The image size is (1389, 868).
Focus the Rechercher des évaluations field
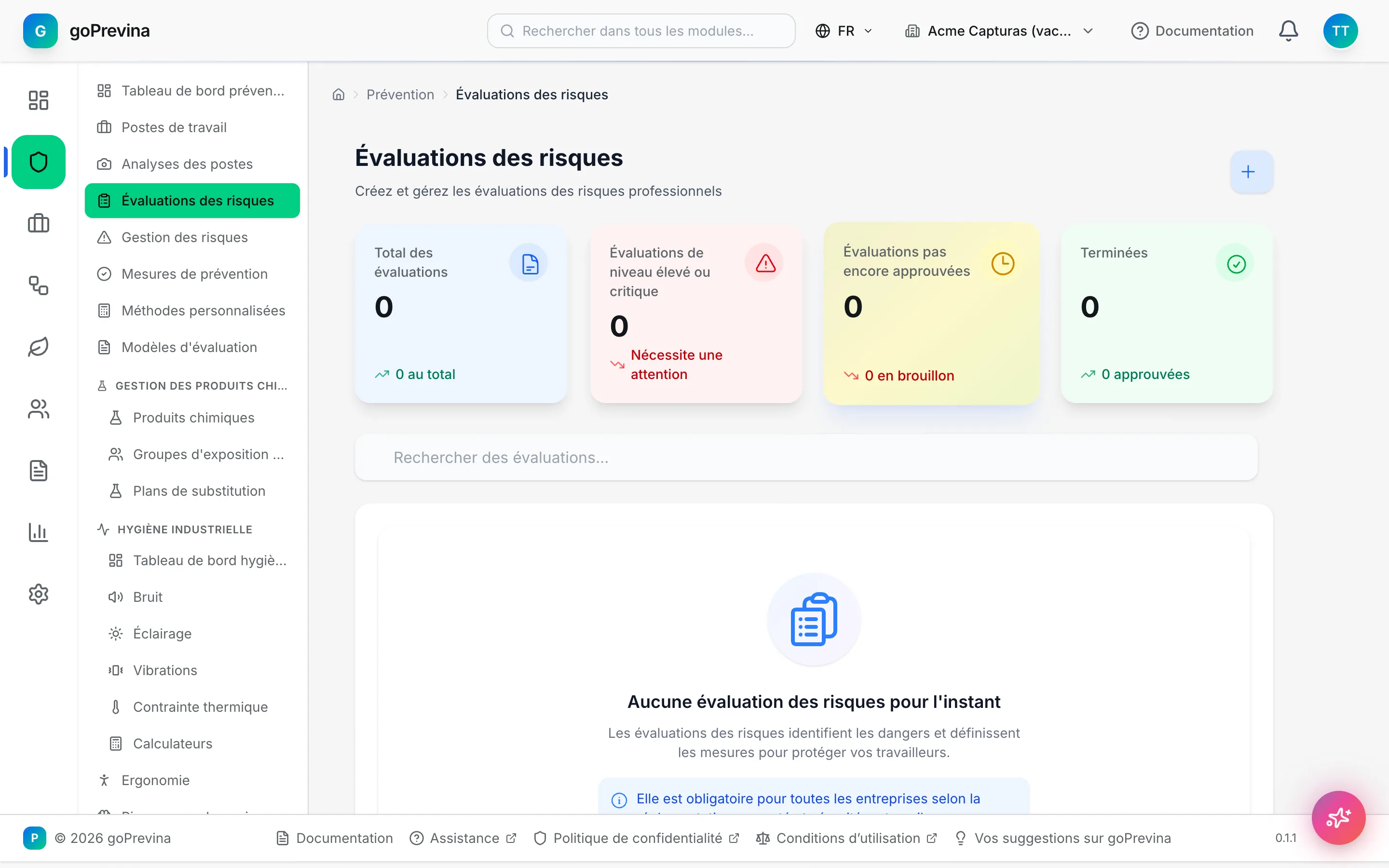[x=806, y=458]
